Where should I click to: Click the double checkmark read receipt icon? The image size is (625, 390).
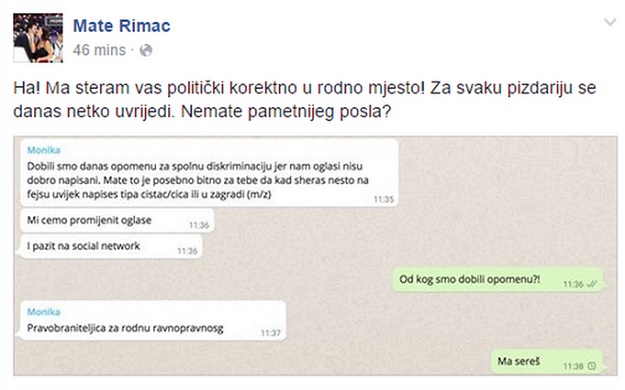pyautogui.click(x=592, y=284)
